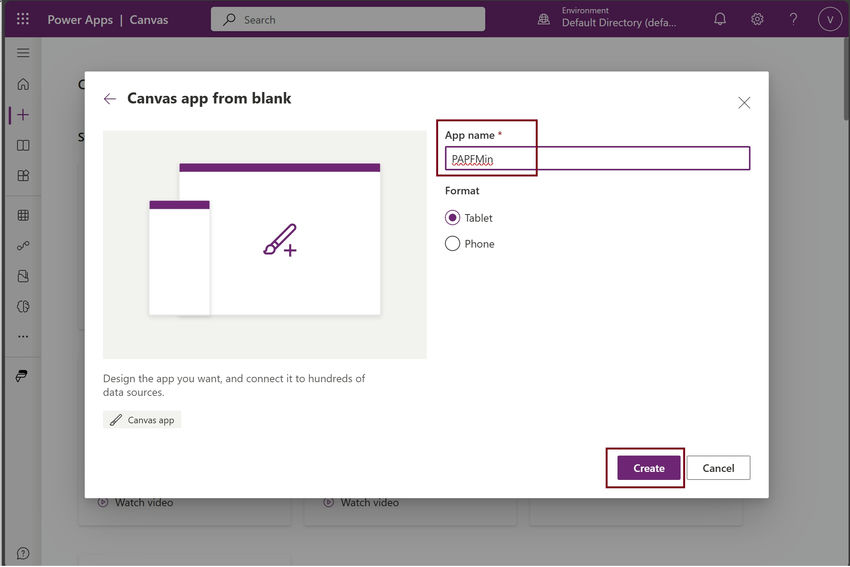850x567 pixels.
Task: Open the settings gear icon
Action: 757,20
